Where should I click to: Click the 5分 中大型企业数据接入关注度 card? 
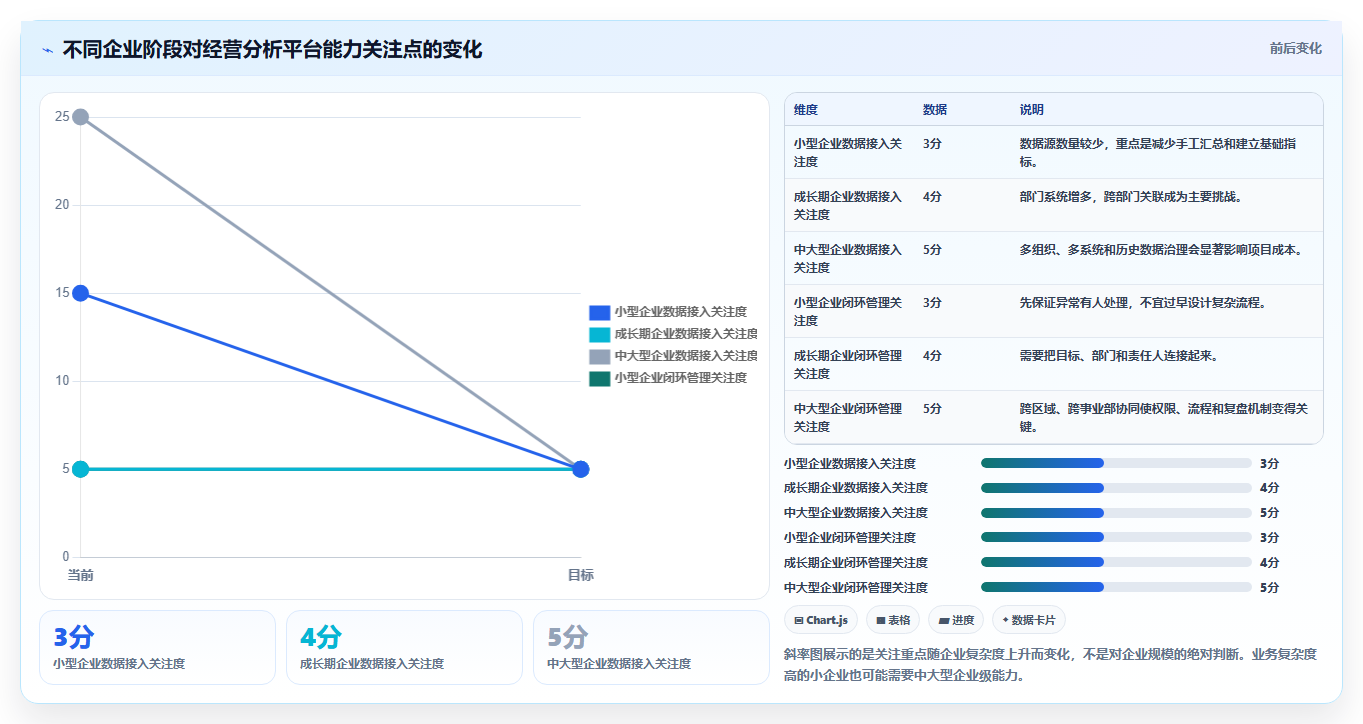(651, 647)
